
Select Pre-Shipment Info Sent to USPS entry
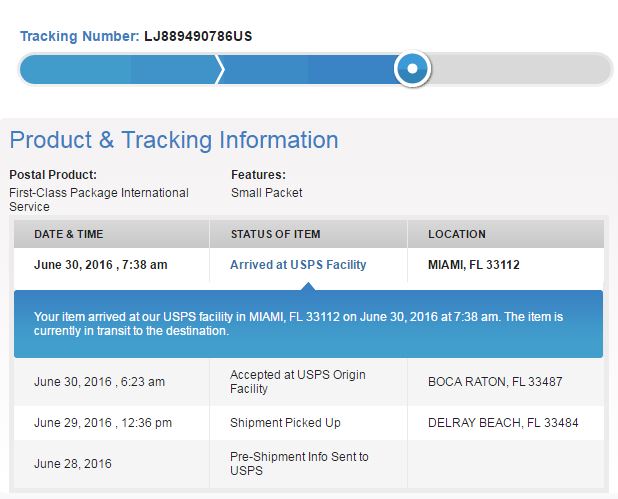pyautogui.click(x=299, y=464)
